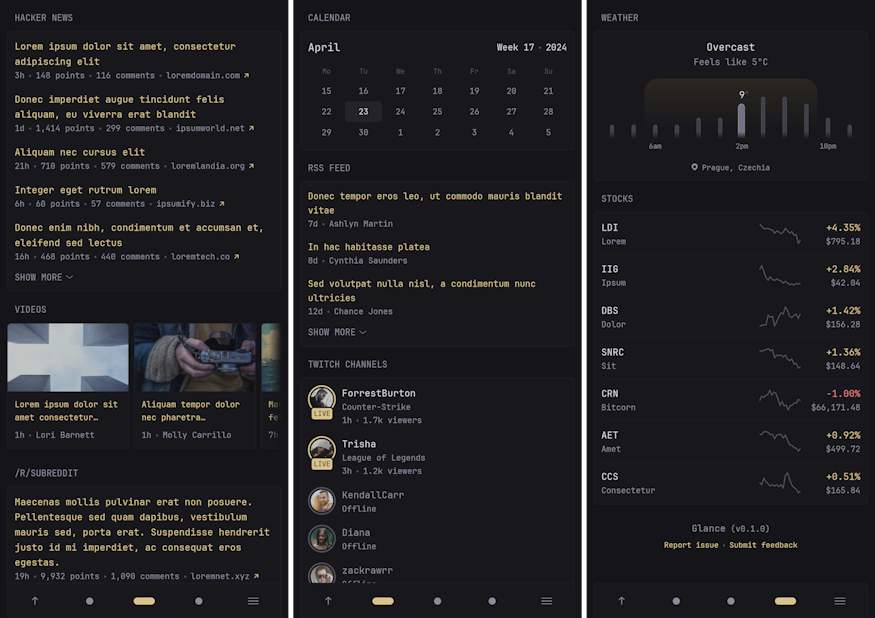The image size is (875, 618).
Task: Click the scroll-to-top arrow in the middle column
Action: click(328, 601)
